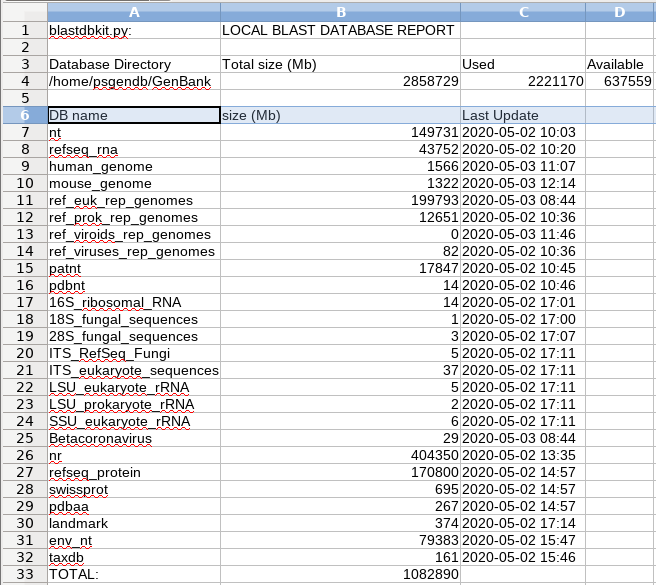
Task: Select row 33 header
Action: click(22, 574)
